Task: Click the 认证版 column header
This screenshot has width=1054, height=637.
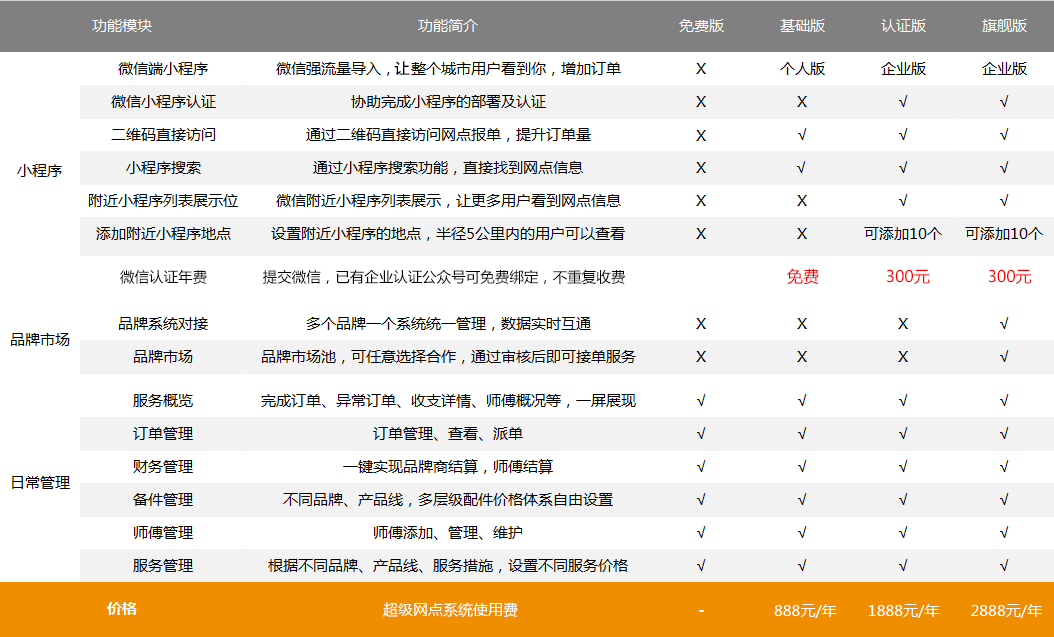Action: coord(903,26)
